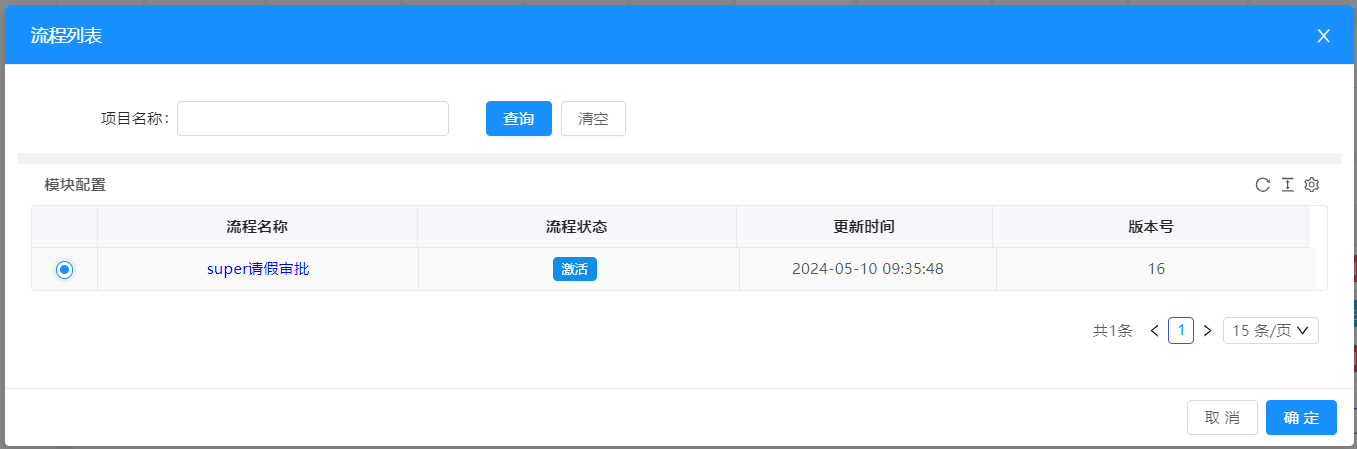Go to next page using right arrow

pos(1207,331)
